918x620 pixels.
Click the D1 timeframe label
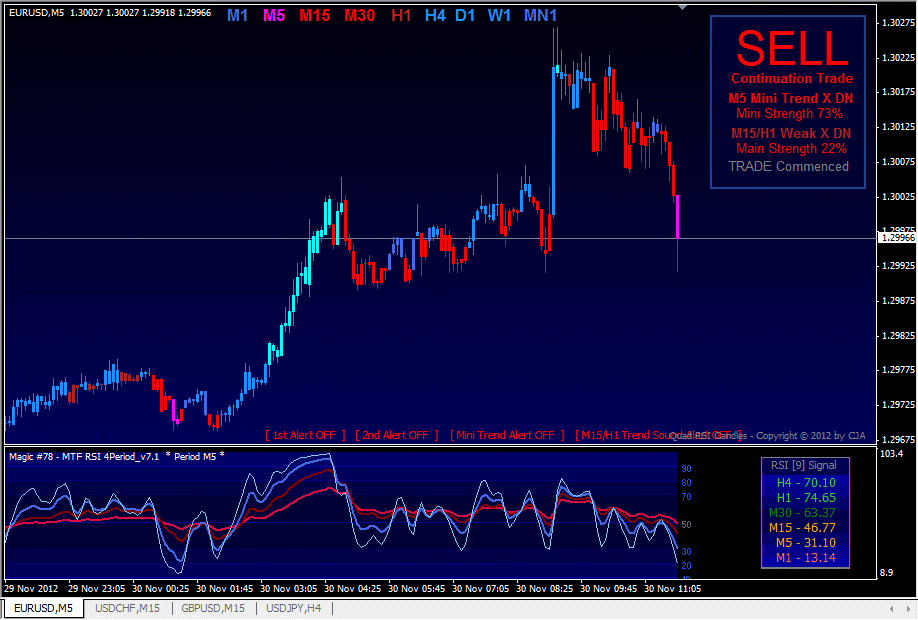pos(465,16)
